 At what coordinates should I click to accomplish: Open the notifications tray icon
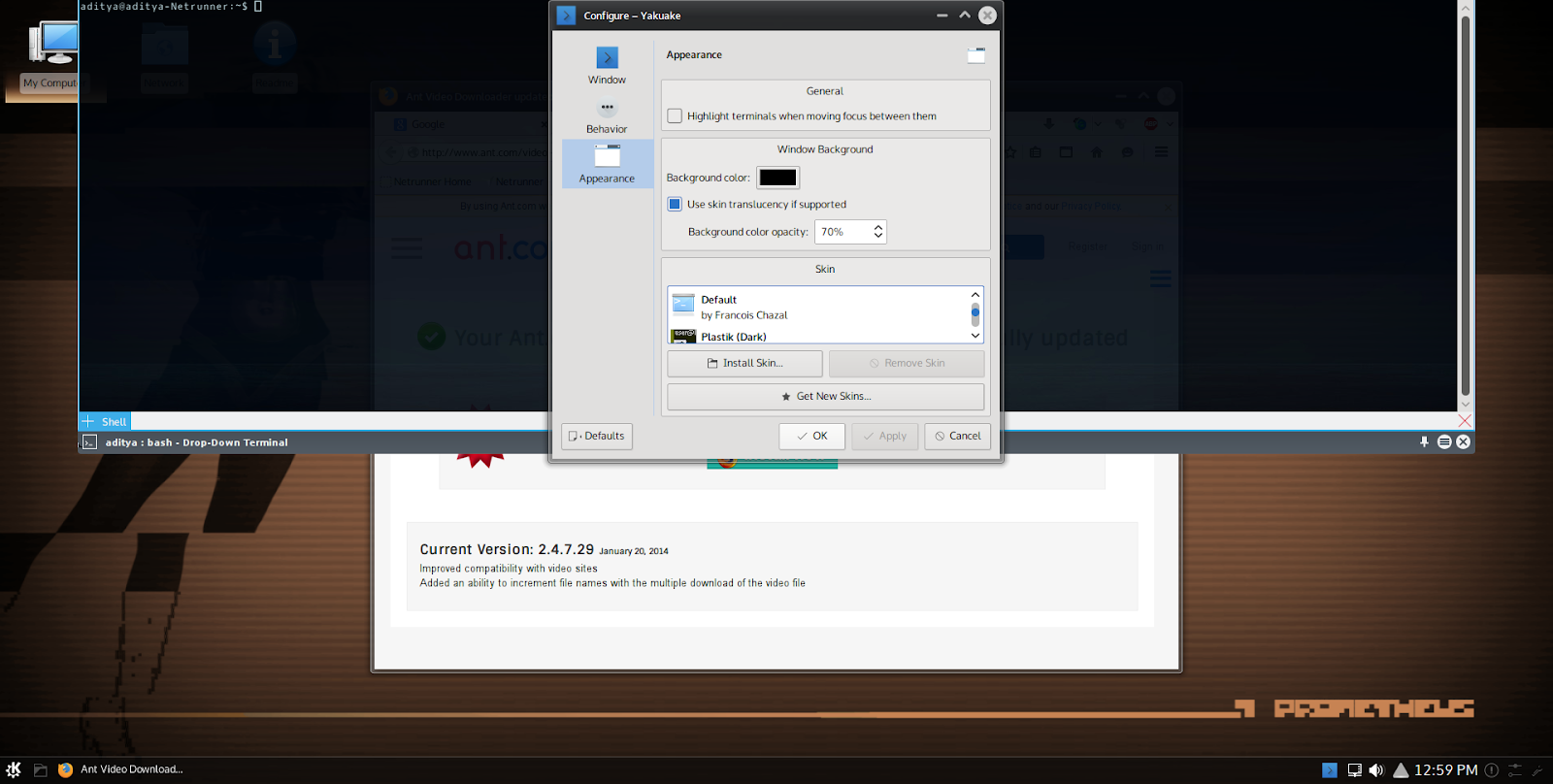[x=1492, y=770]
